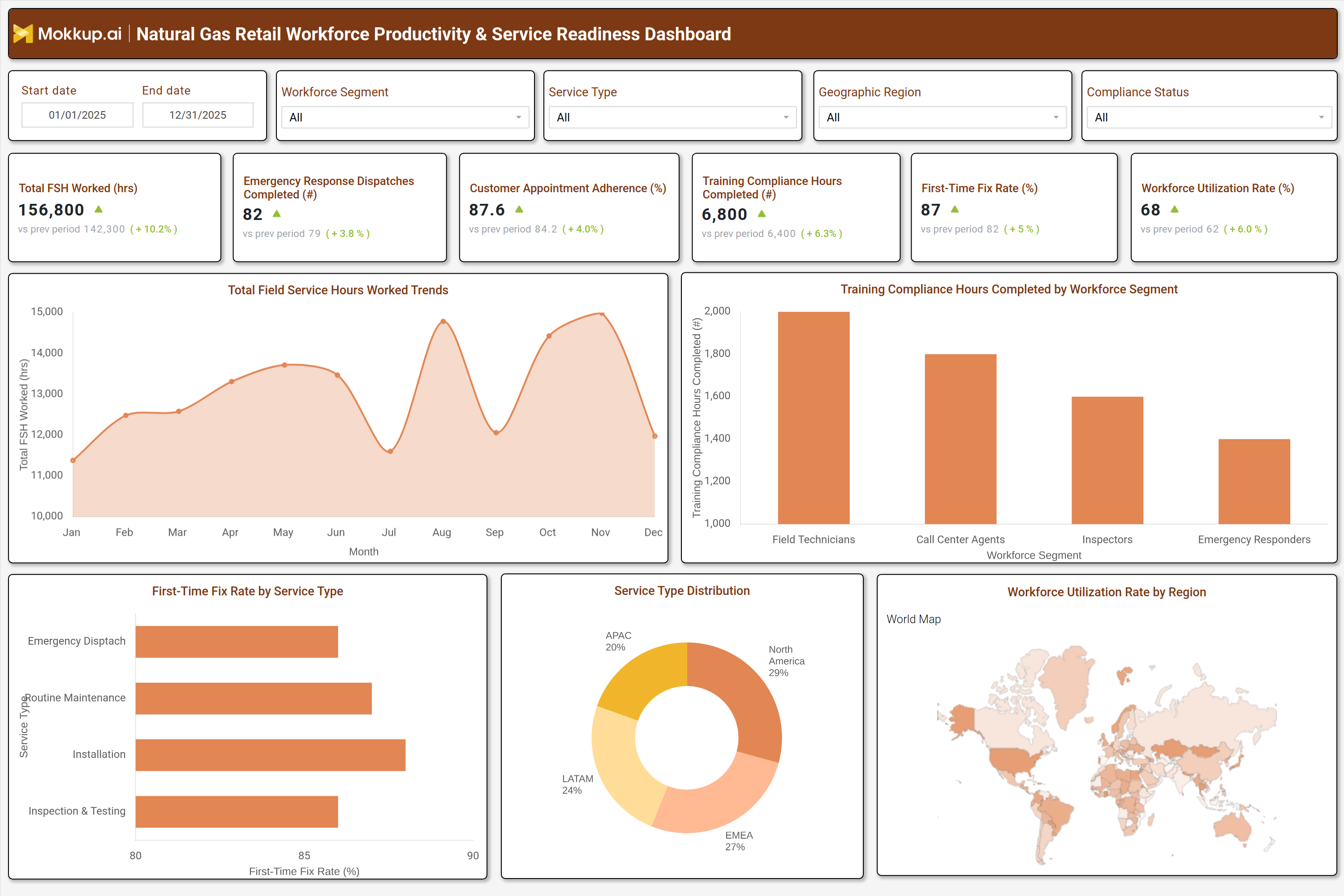The image size is (1344, 896).
Task: Click the 'Service Type Distribution' chart title
Action: point(682,590)
